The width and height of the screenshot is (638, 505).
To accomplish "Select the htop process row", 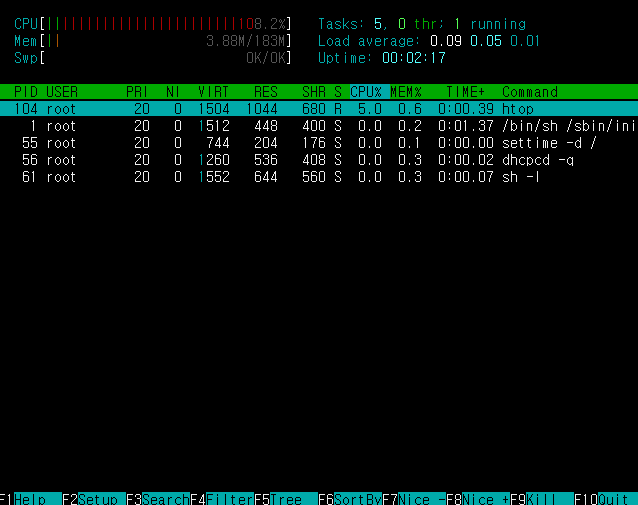I will (x=319, y=109).
